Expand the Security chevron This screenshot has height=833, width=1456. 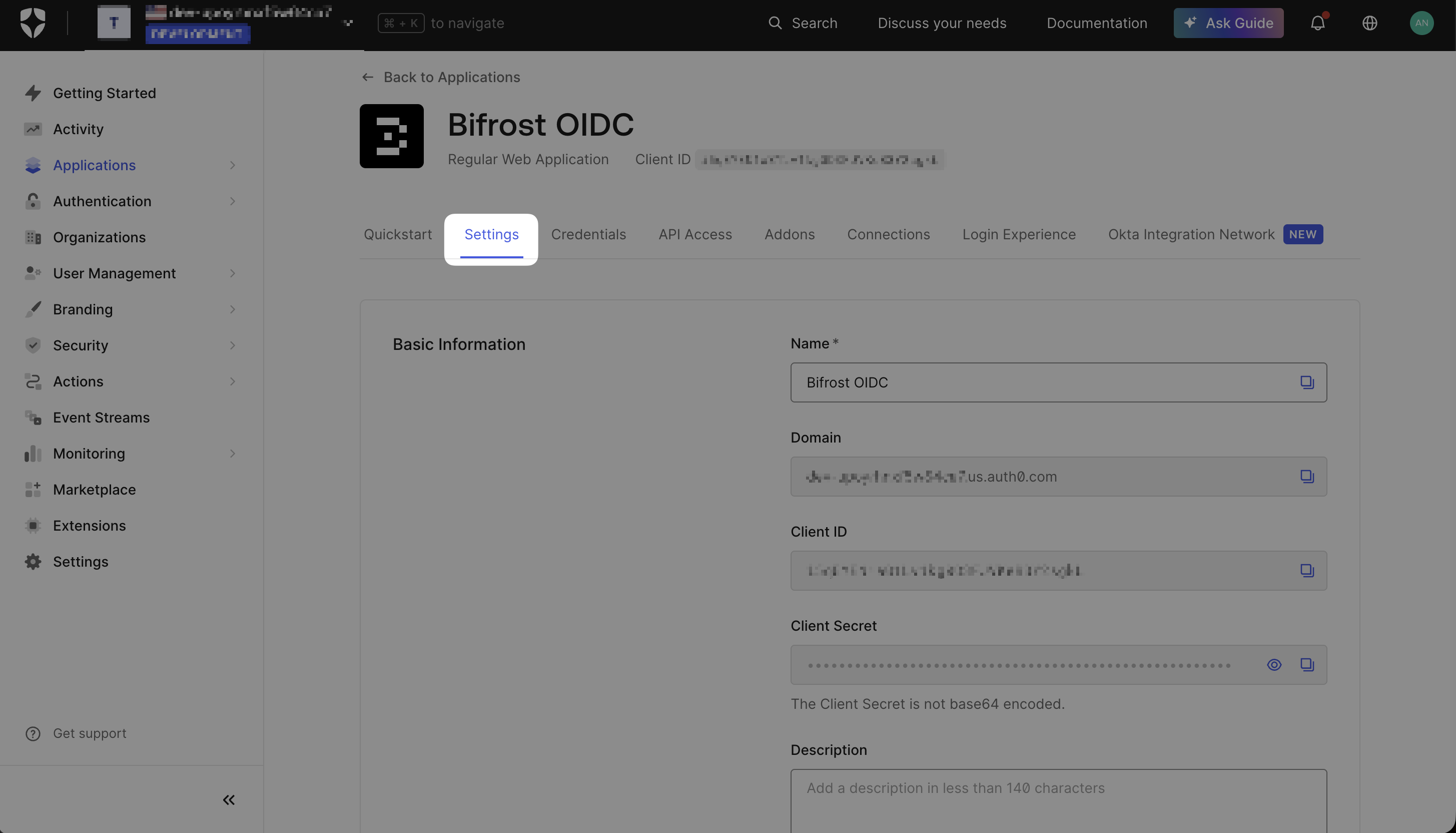[232, 345]
